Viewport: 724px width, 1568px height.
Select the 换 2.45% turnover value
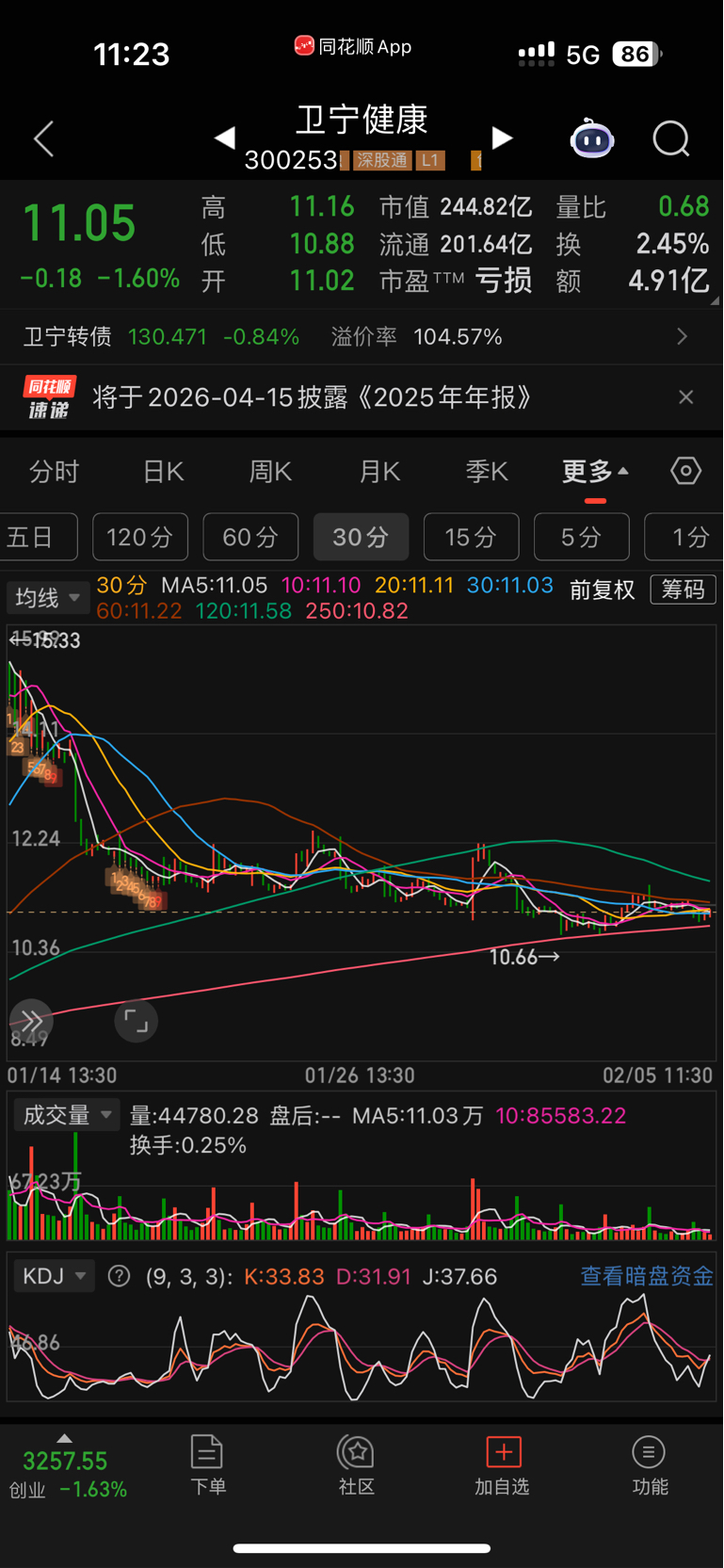(633, 244)
